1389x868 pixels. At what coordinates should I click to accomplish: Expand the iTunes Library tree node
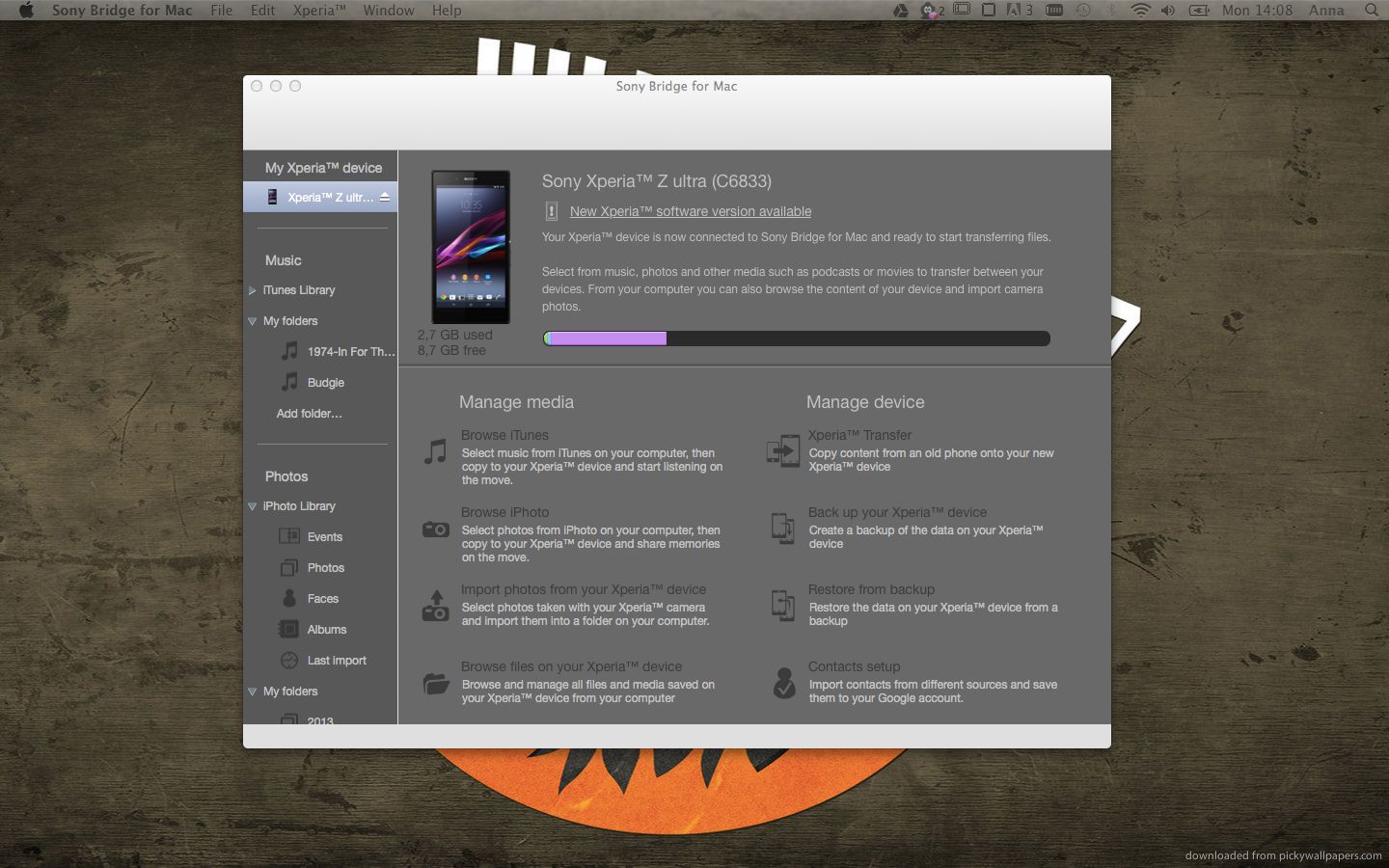tap(252, 290)
